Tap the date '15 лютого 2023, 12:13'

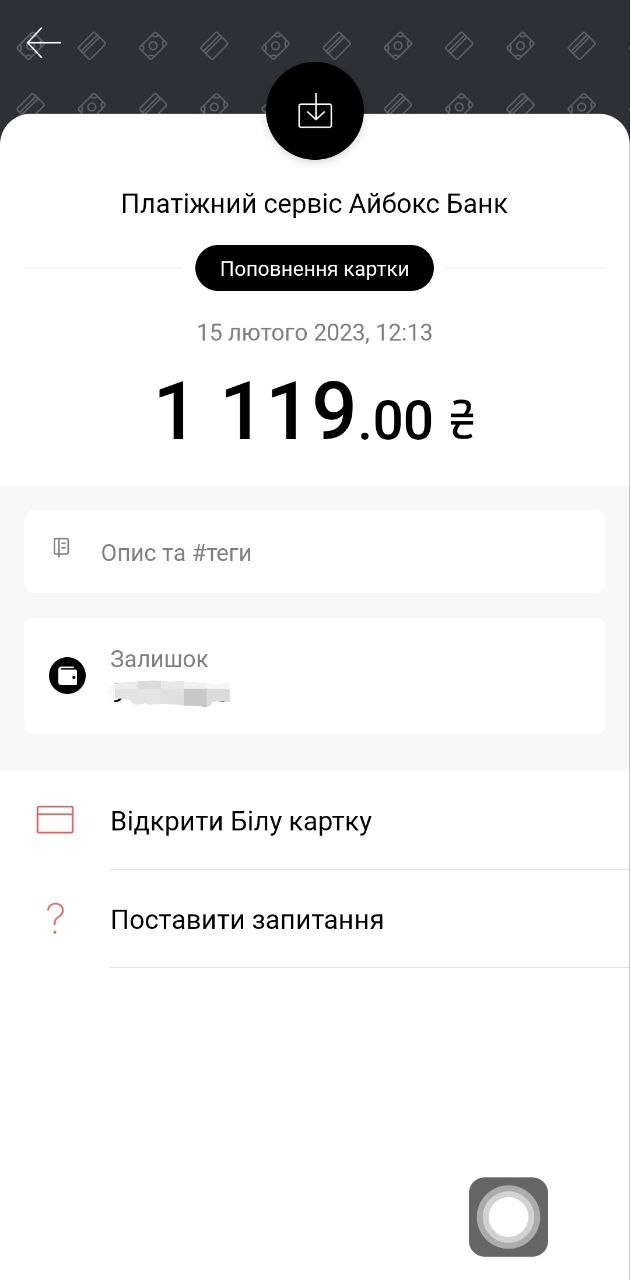tap(315, 332)
